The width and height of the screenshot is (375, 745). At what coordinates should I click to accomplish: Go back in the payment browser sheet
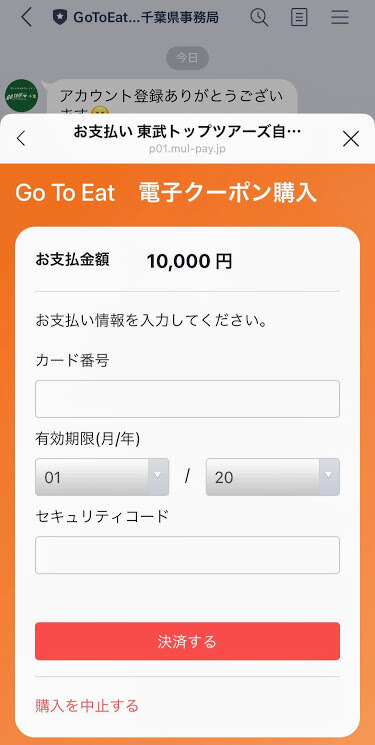click(x=21, y=138)
